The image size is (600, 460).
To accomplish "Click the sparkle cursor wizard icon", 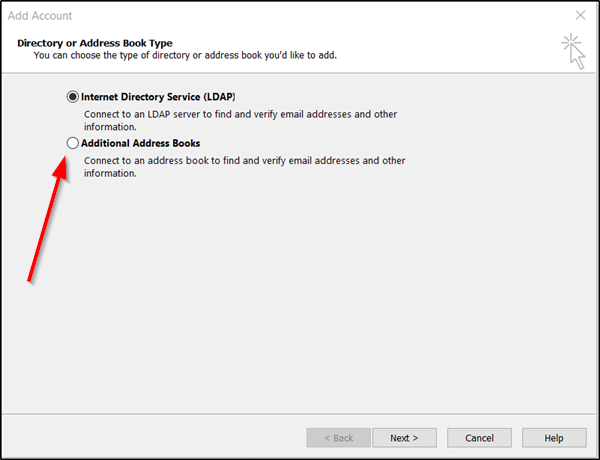I will point(574,49).
